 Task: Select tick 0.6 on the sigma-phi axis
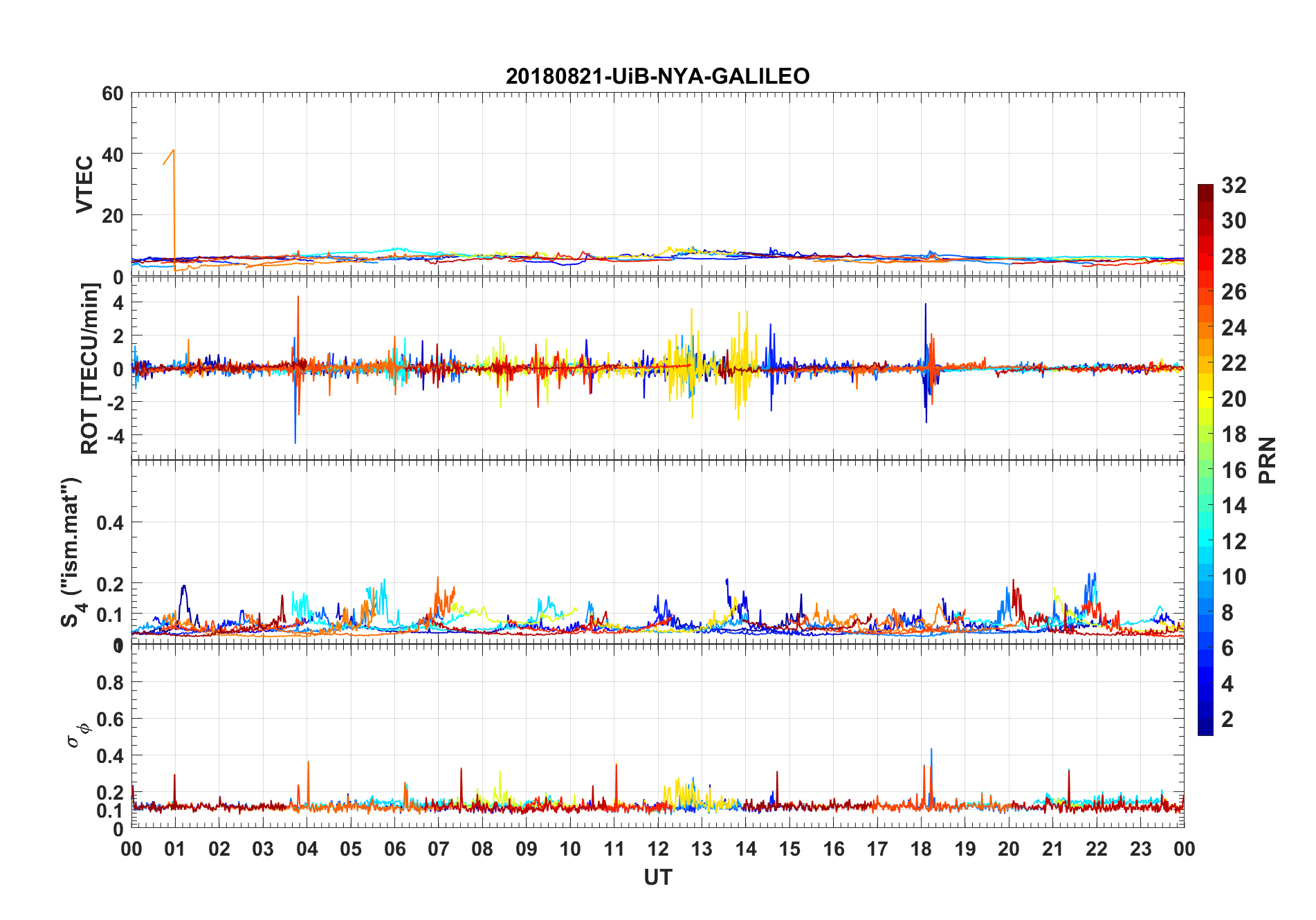(110, 719)
